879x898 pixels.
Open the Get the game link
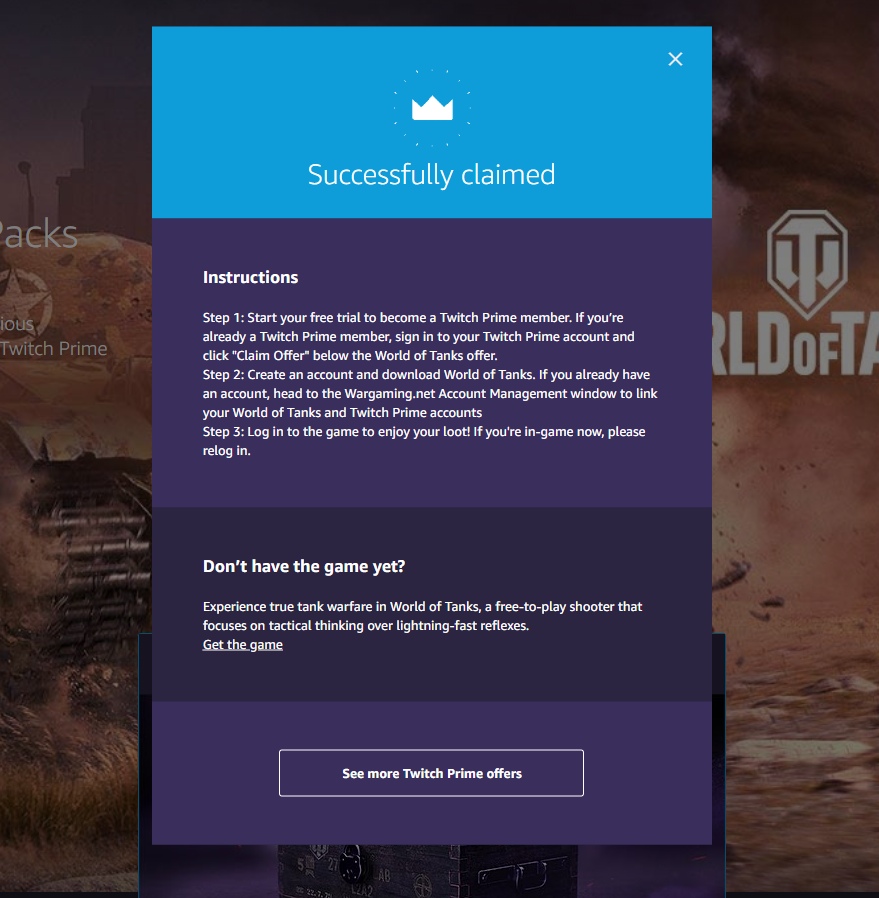coord(243,644)
